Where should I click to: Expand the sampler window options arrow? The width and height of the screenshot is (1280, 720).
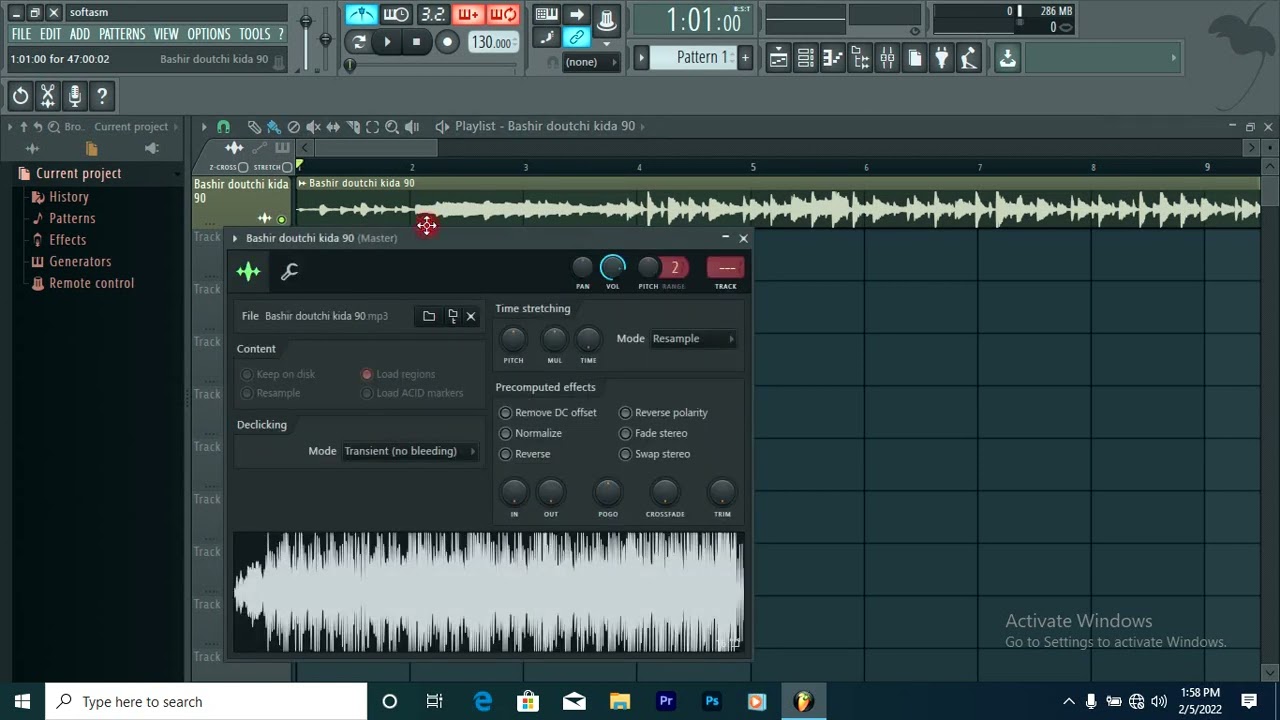(235, 238)
